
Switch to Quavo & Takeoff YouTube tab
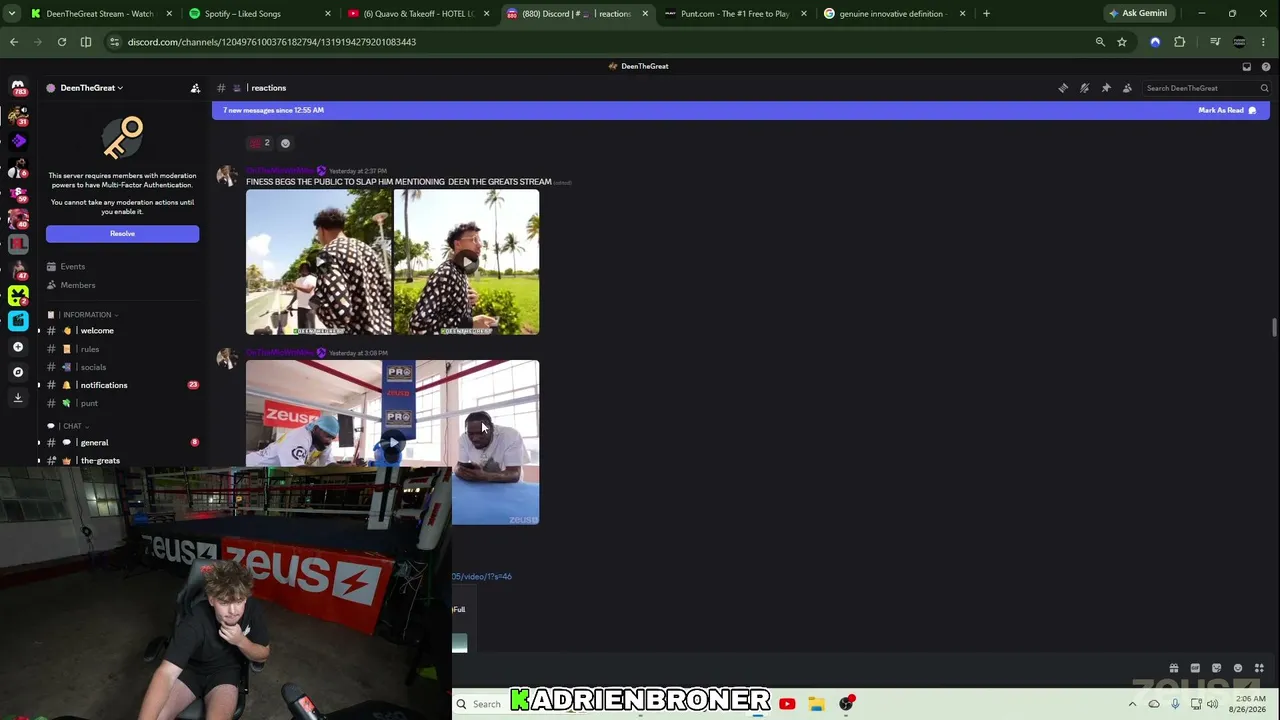[x=419, y=14]
